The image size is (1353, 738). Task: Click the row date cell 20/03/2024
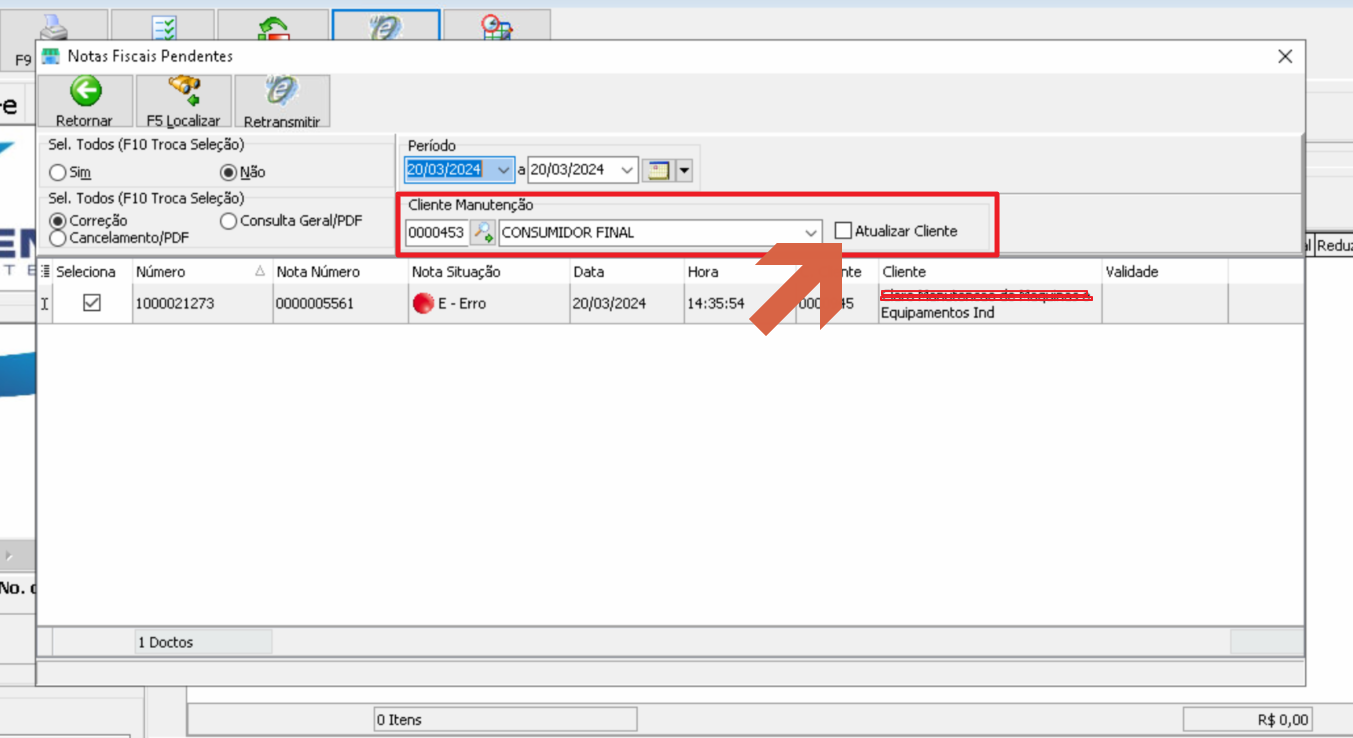(626, 303)
